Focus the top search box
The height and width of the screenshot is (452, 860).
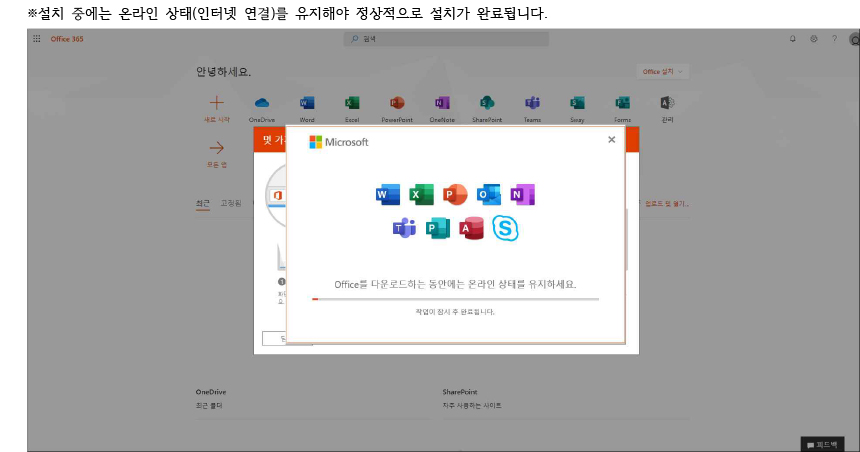tap(446, 39)
